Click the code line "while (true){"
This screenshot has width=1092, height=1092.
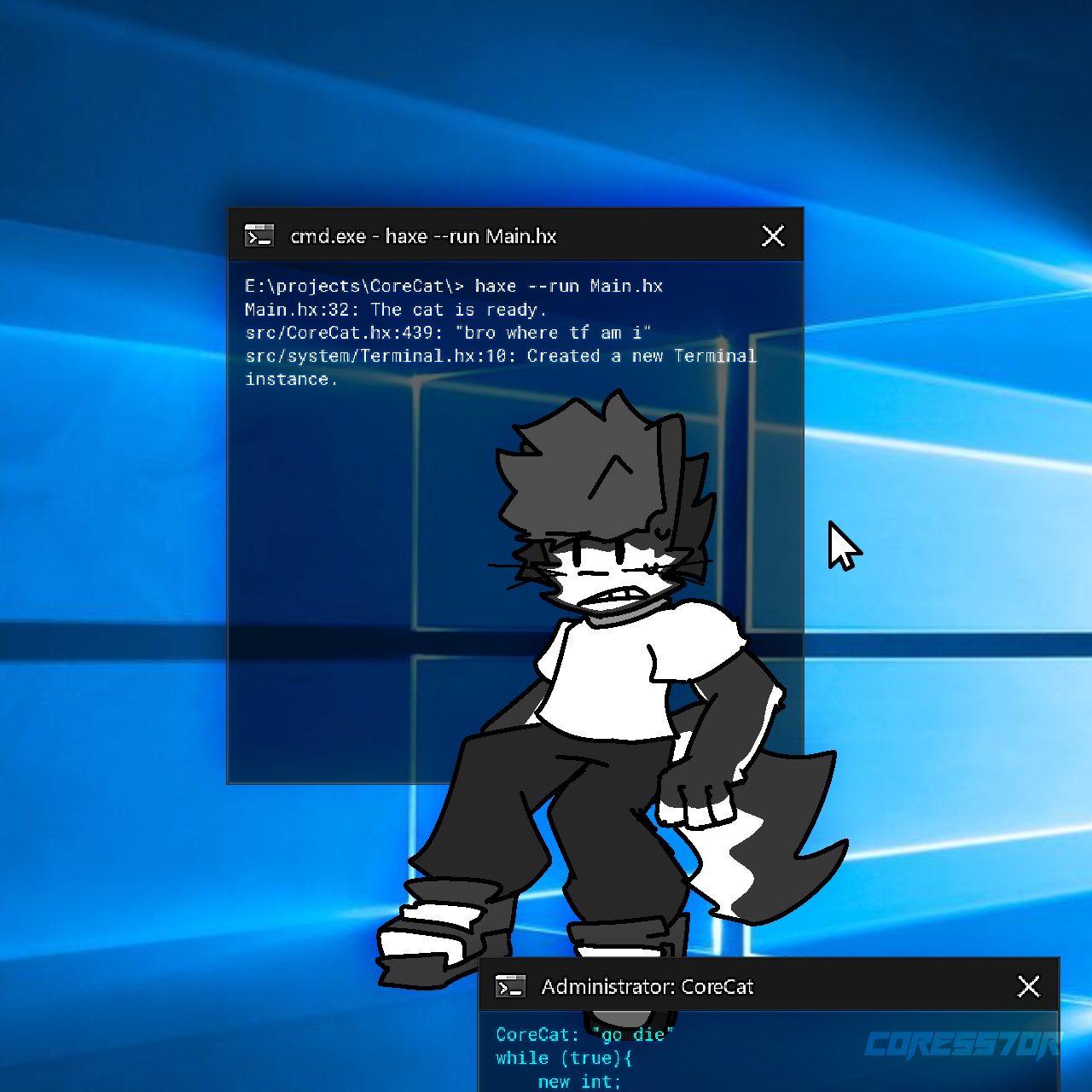point(564,1058)
